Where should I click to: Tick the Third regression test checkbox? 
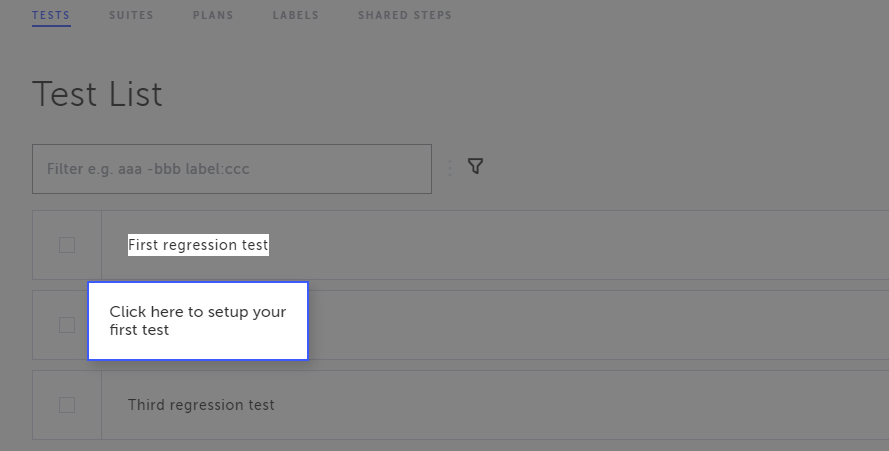67,405
